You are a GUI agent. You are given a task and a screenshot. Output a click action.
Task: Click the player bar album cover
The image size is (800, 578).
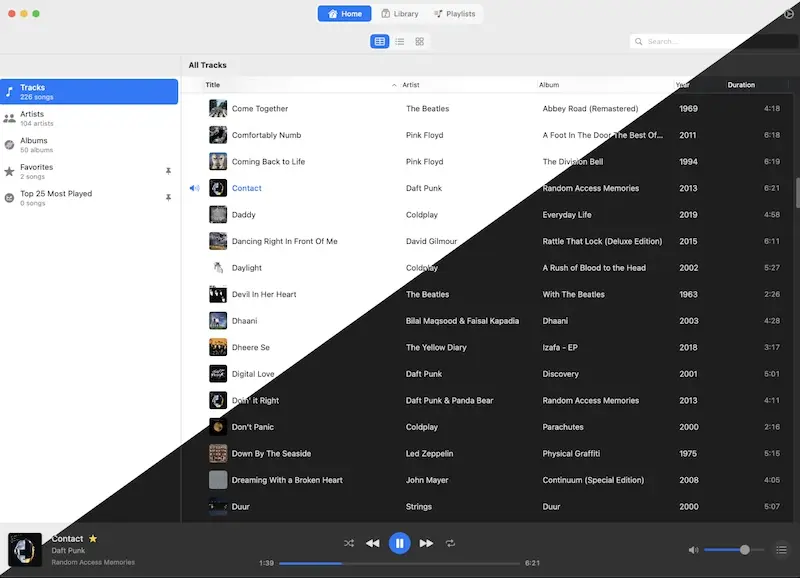coord(25,550)
